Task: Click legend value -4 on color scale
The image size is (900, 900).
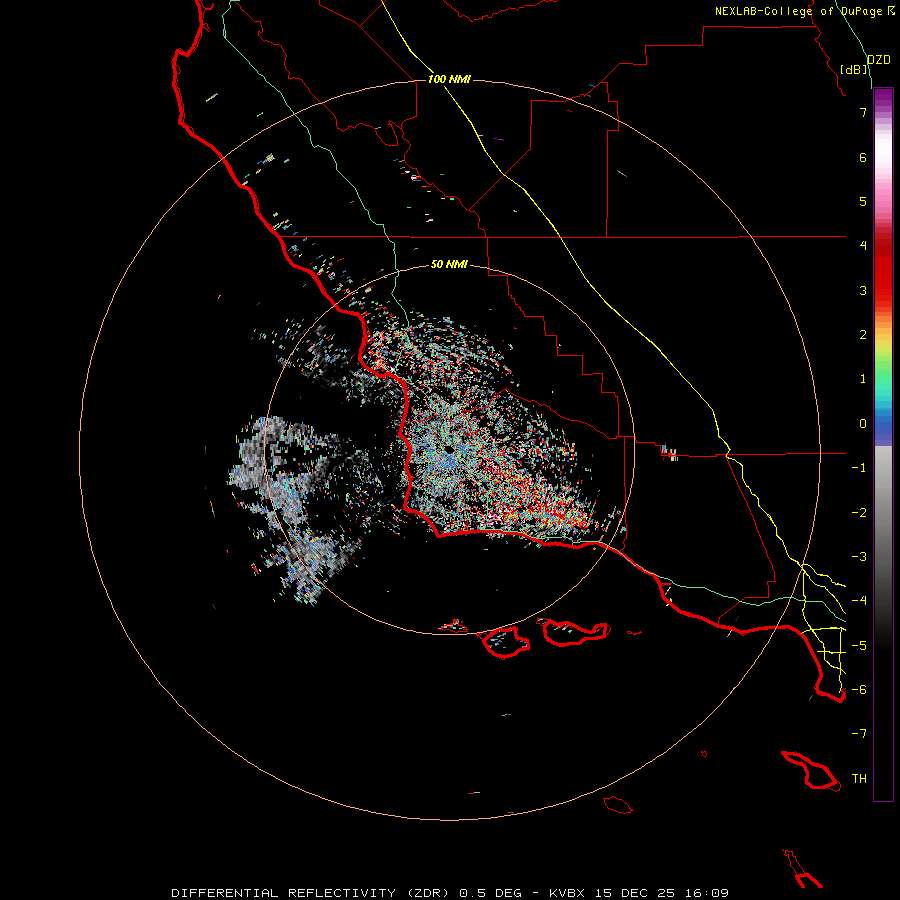Action: pyautogui.click(x=859, y=601)
